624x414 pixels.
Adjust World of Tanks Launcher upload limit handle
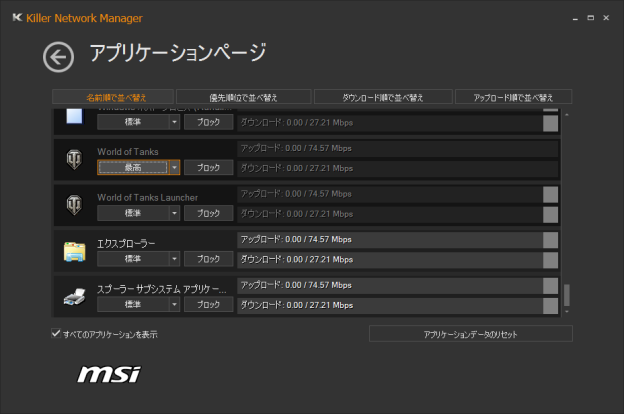point(550,194)
